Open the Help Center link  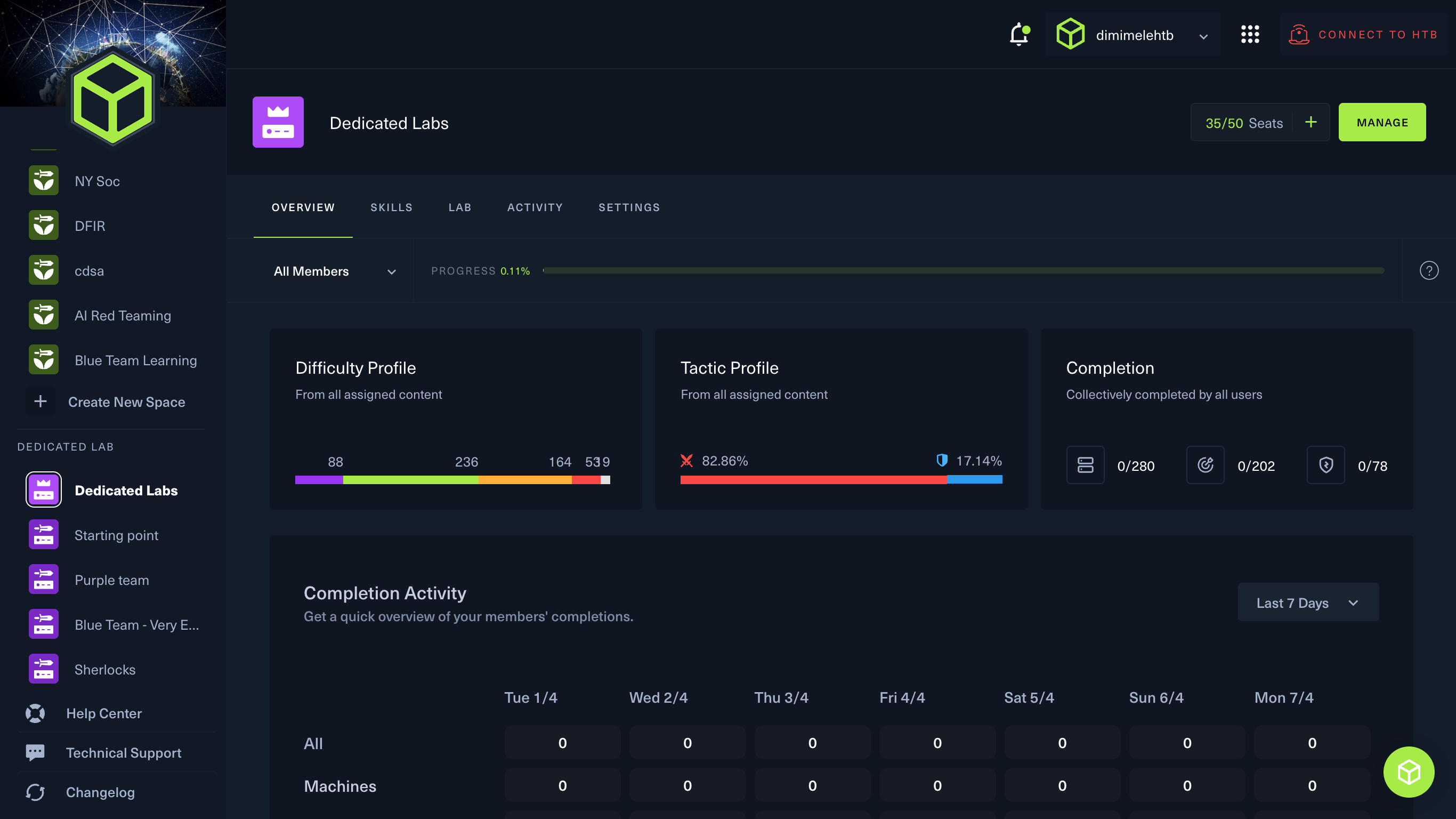tap(104, 714)
